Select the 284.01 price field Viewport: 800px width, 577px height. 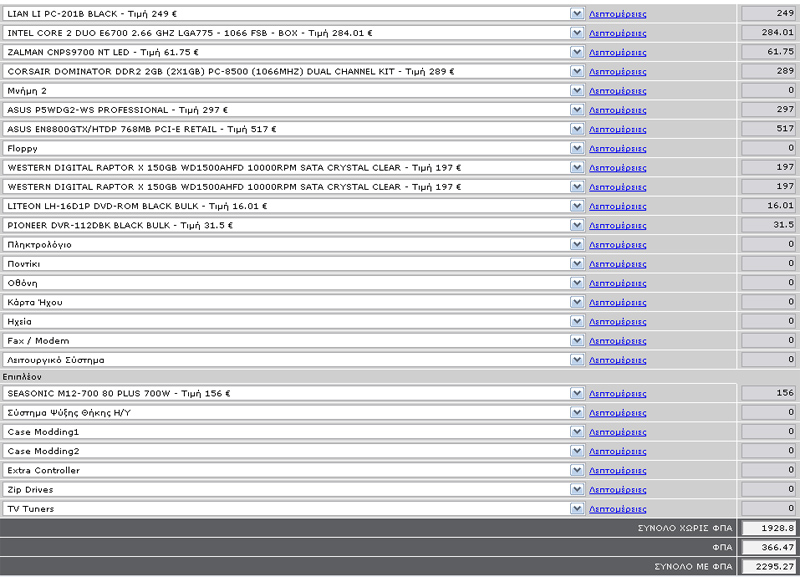coord(768,33)
